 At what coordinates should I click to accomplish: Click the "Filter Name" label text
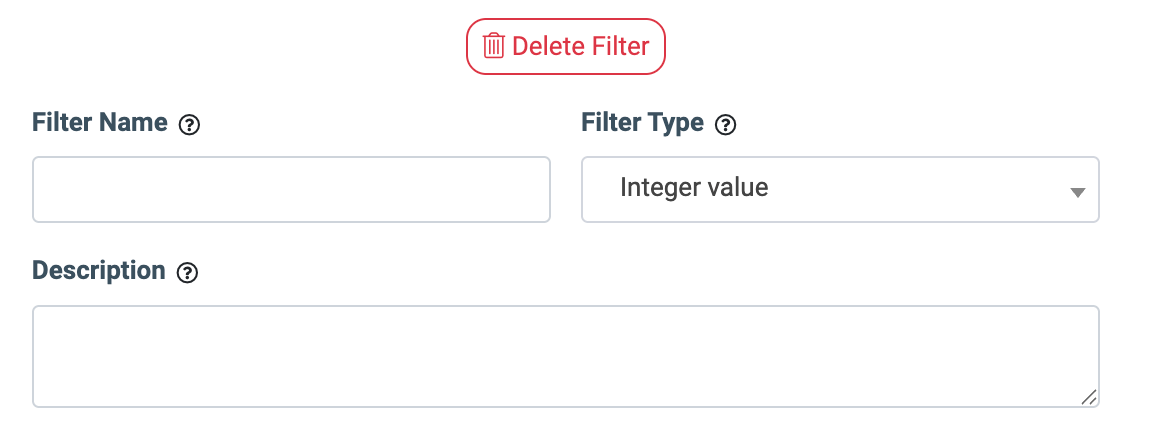[100, 124]
